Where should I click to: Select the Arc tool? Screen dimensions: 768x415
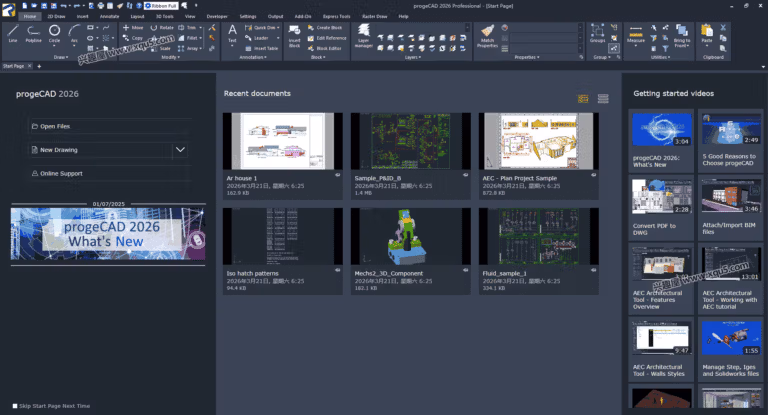click(74, 34)
